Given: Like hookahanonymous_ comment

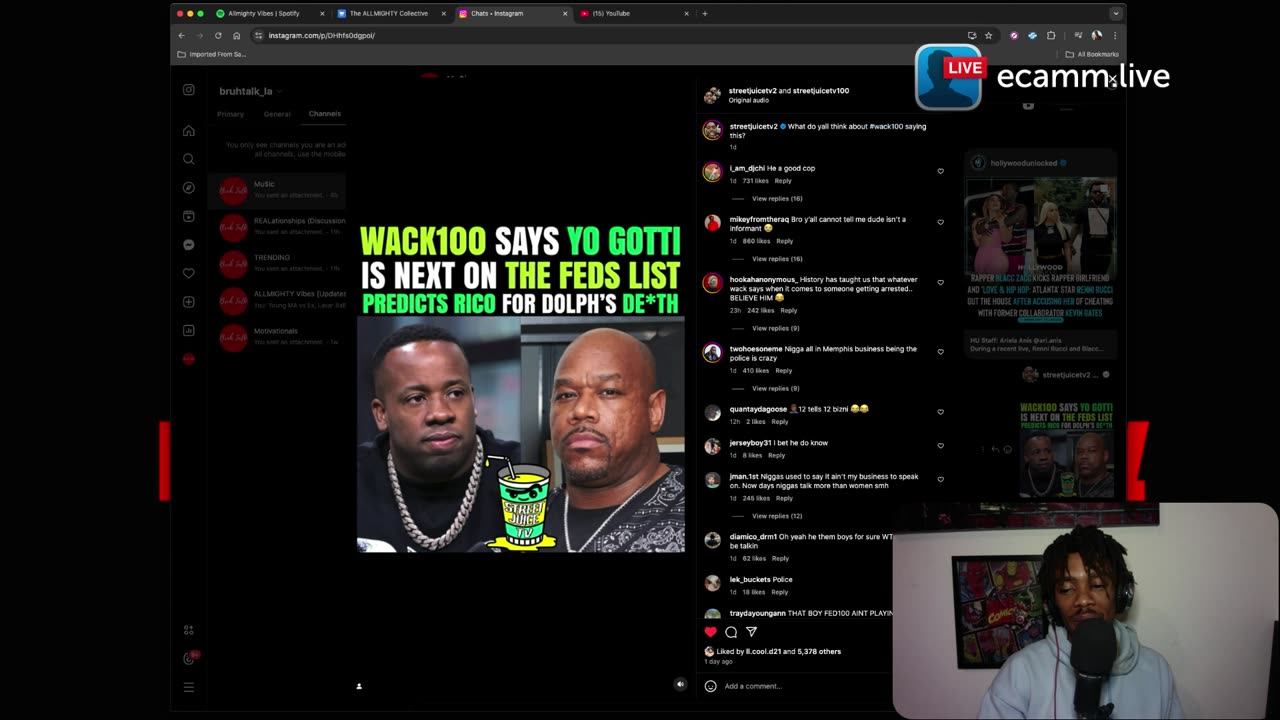Looking at the screenshot, I should (940, 282).
